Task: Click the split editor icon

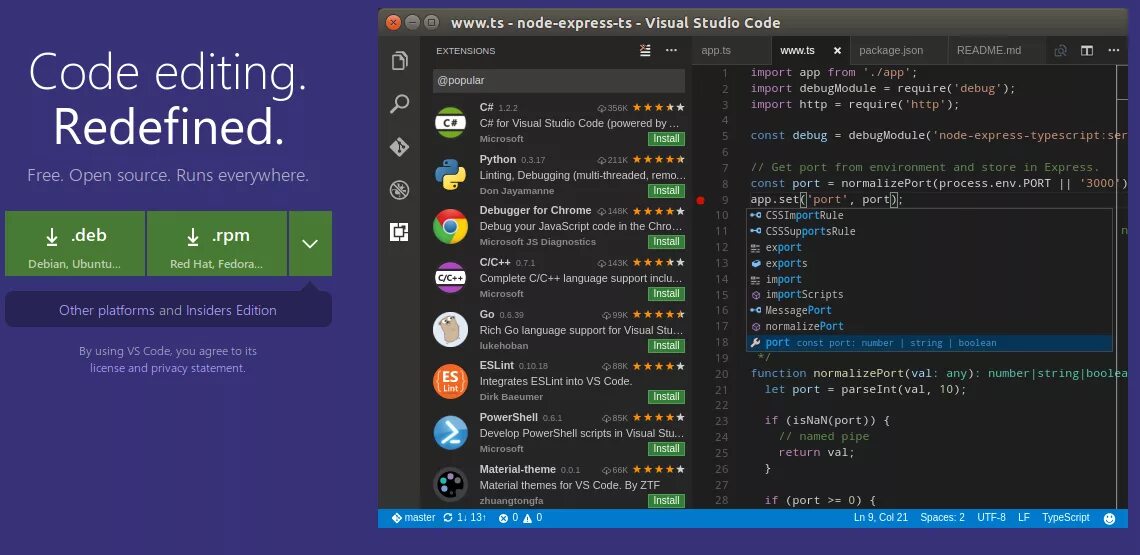Action: pyautogui.click(x=1087, y=50)
